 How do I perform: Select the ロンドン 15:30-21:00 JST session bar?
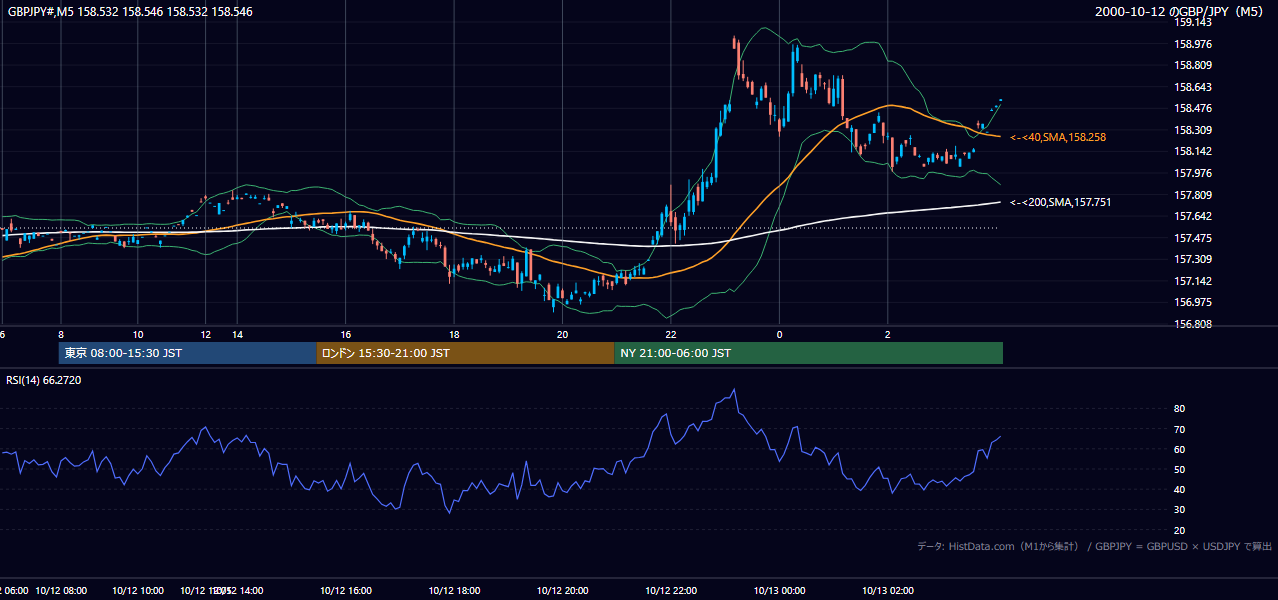point(465,353)
